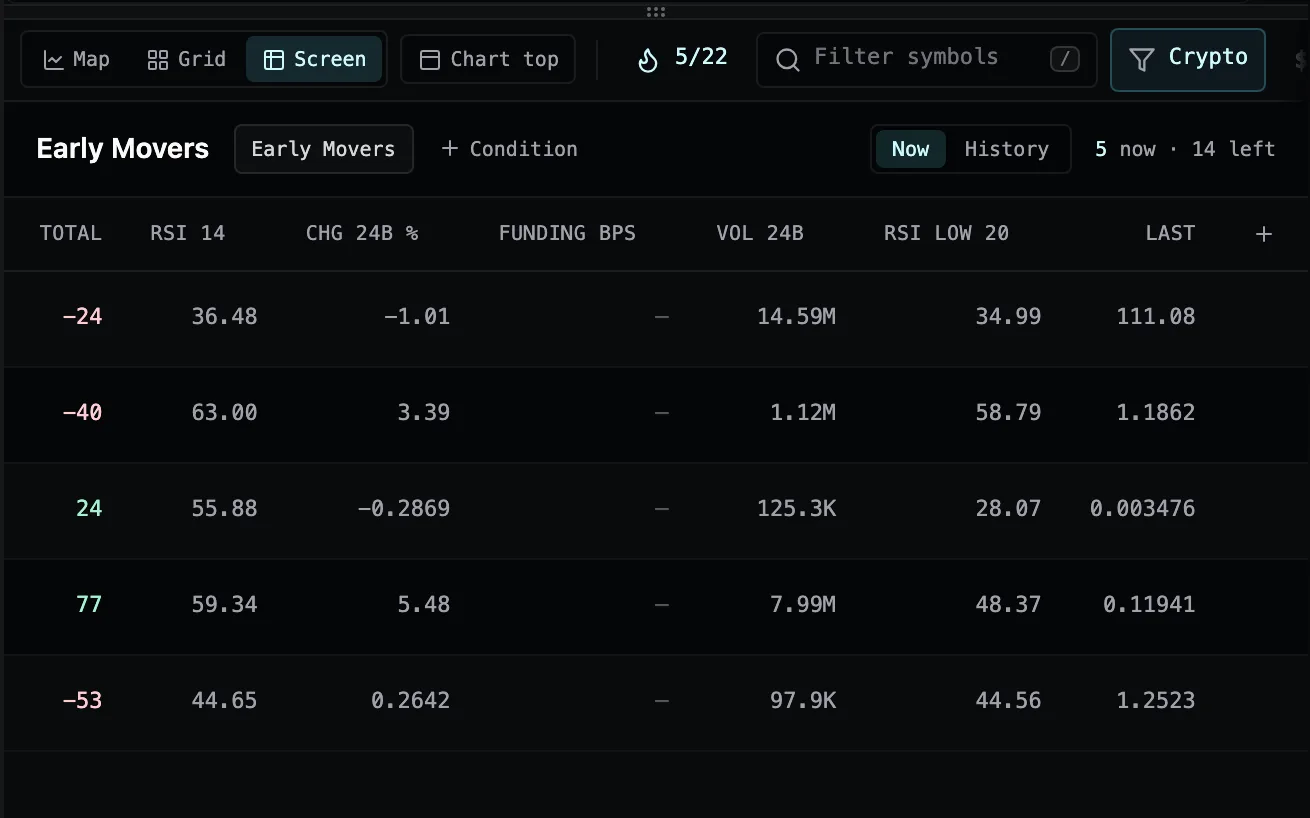Select the Now toggle

(x=911, y=149)
